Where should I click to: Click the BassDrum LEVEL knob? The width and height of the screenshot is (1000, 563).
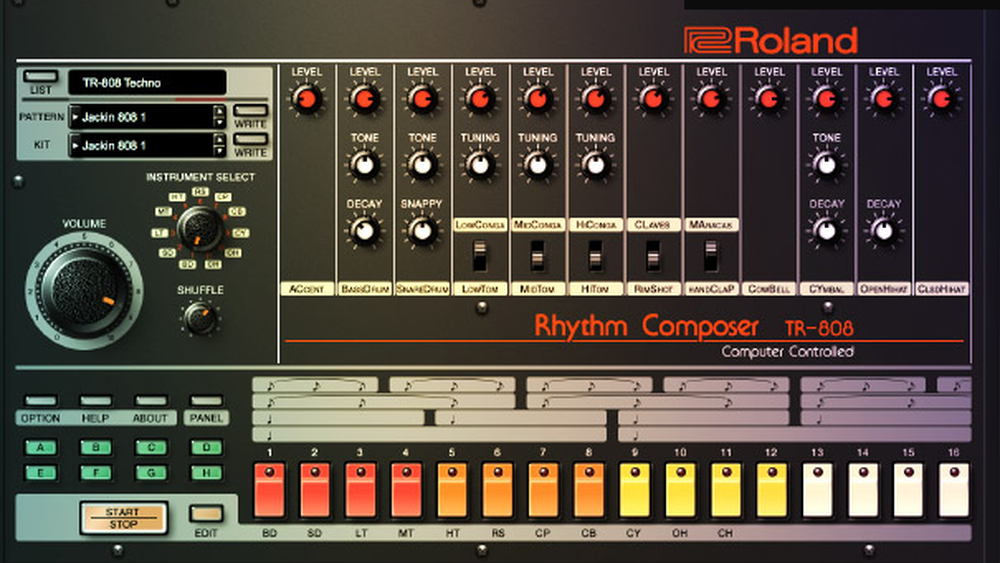[365, 99]
